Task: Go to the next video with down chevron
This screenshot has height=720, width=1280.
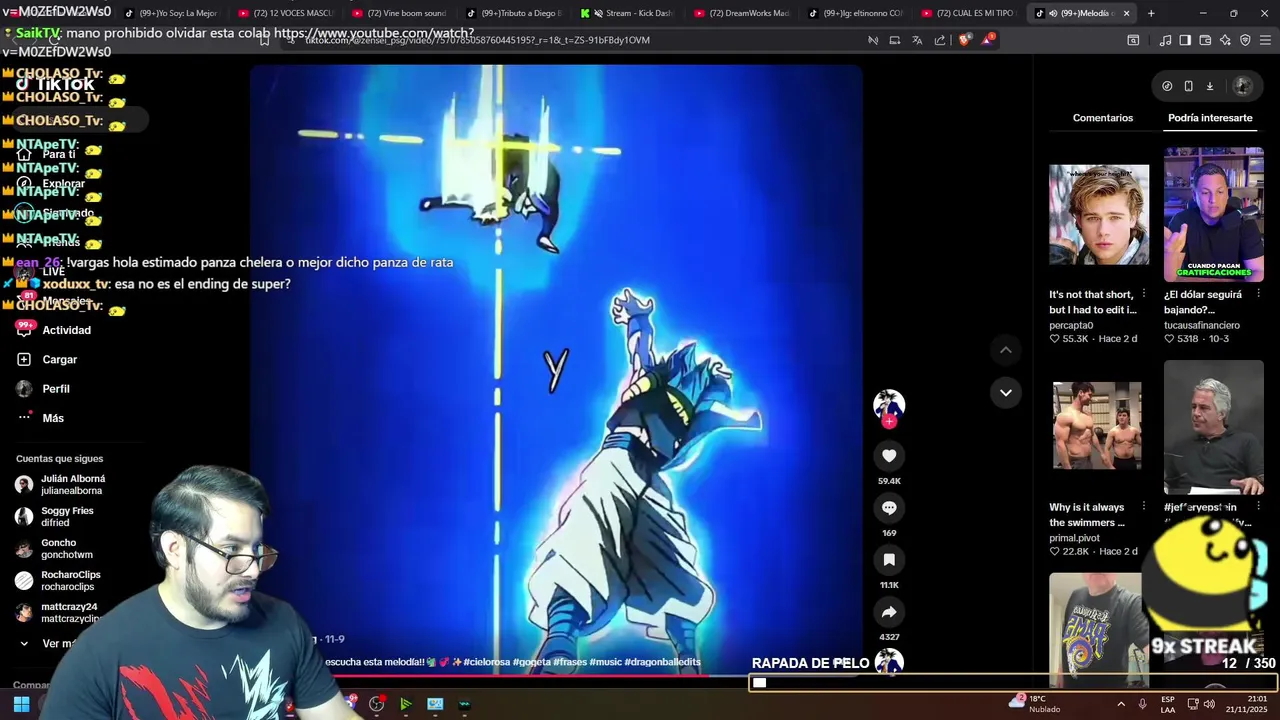Action: point(1006,392)
